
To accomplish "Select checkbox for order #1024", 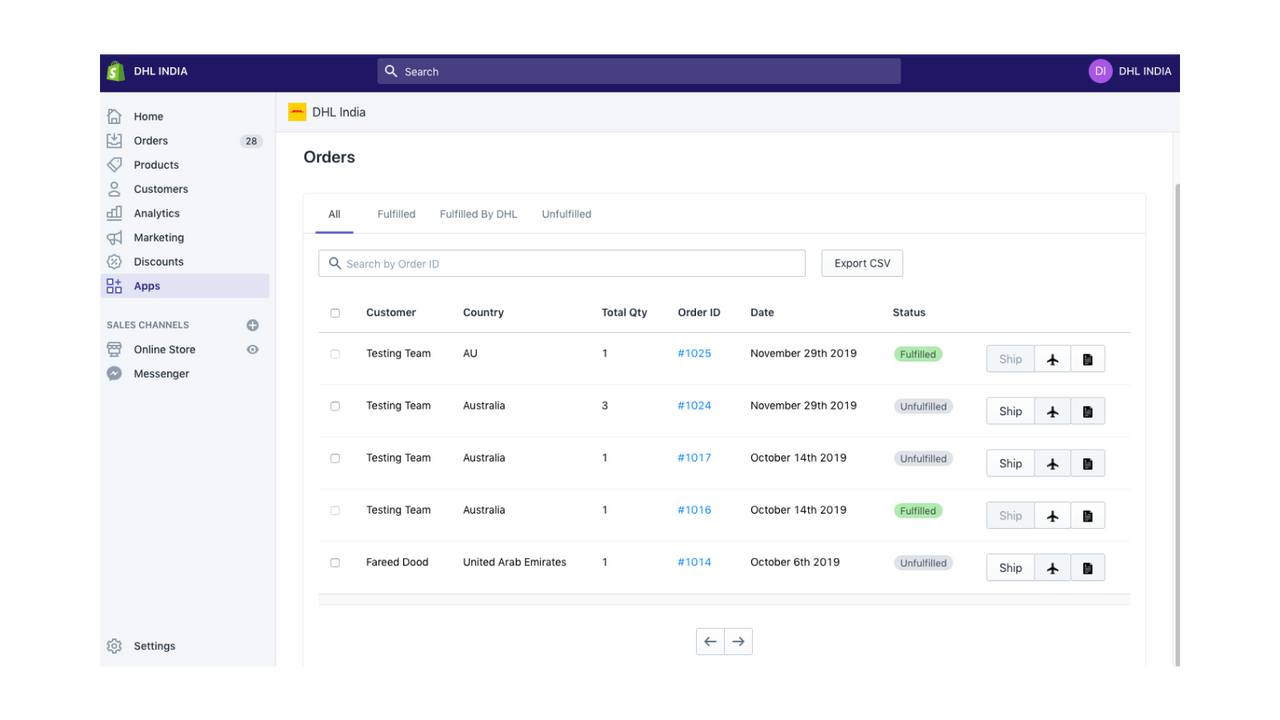I will (x=335, y=406).
